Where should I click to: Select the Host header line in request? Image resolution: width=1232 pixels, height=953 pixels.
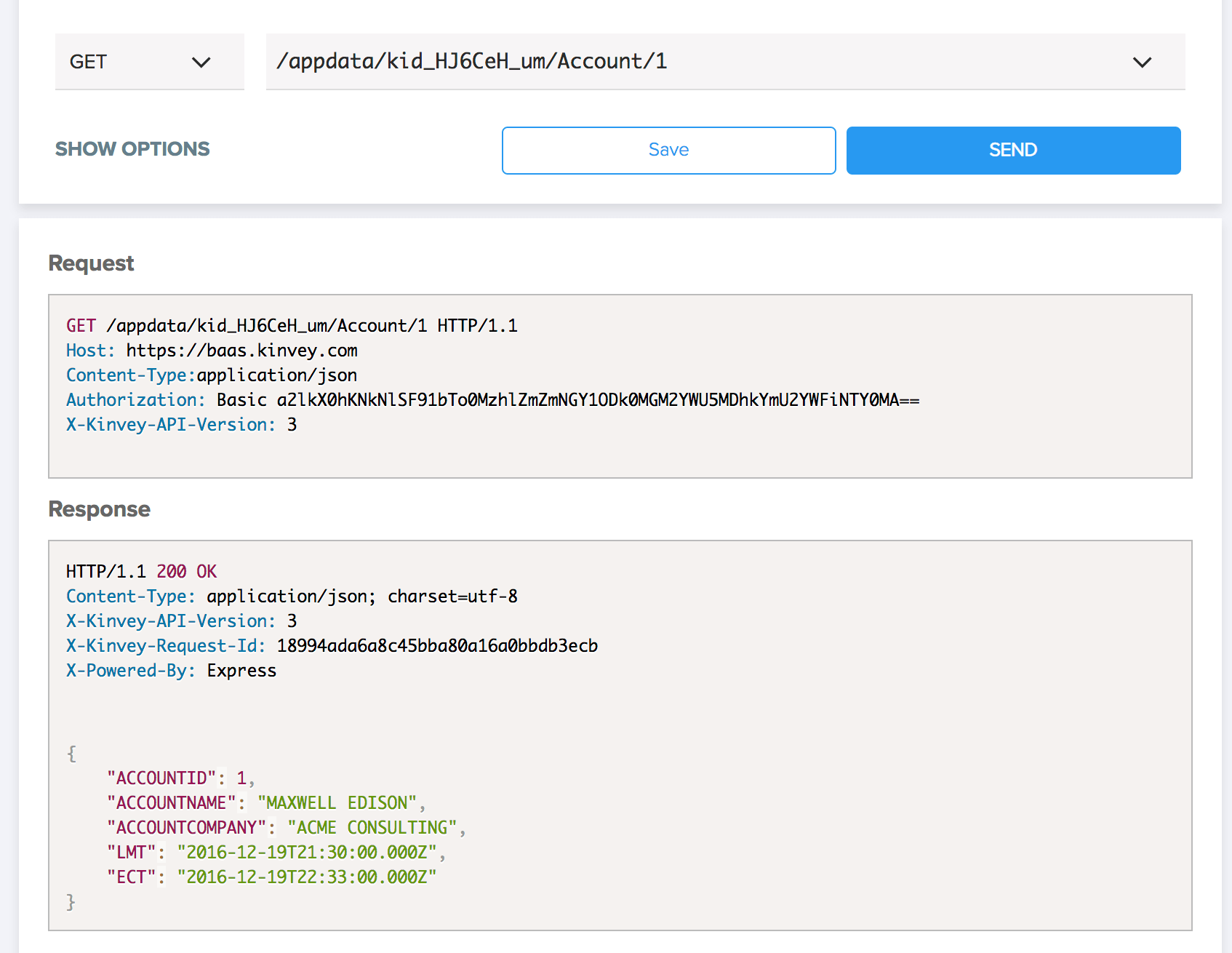click(212, 351)
